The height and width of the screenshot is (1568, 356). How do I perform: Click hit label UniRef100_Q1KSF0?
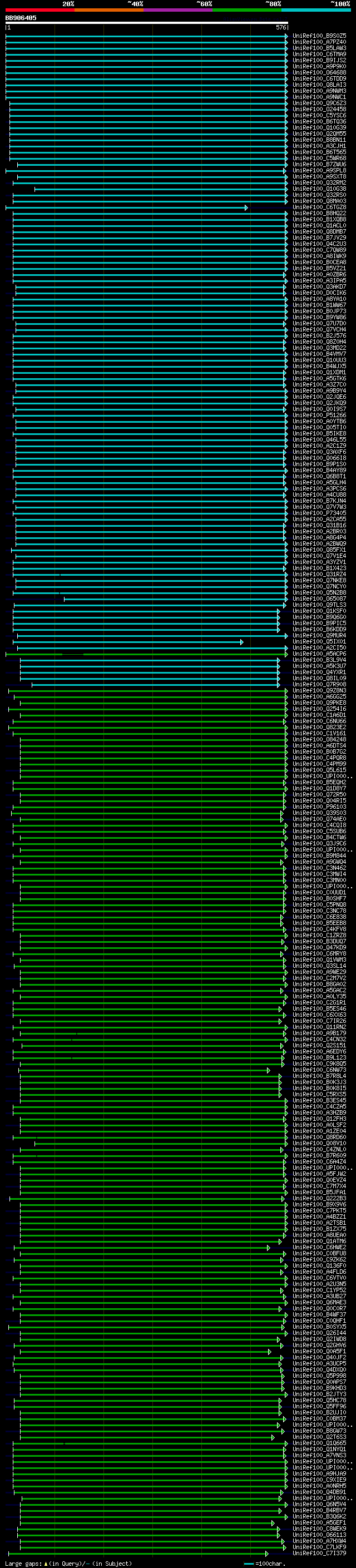319,611
